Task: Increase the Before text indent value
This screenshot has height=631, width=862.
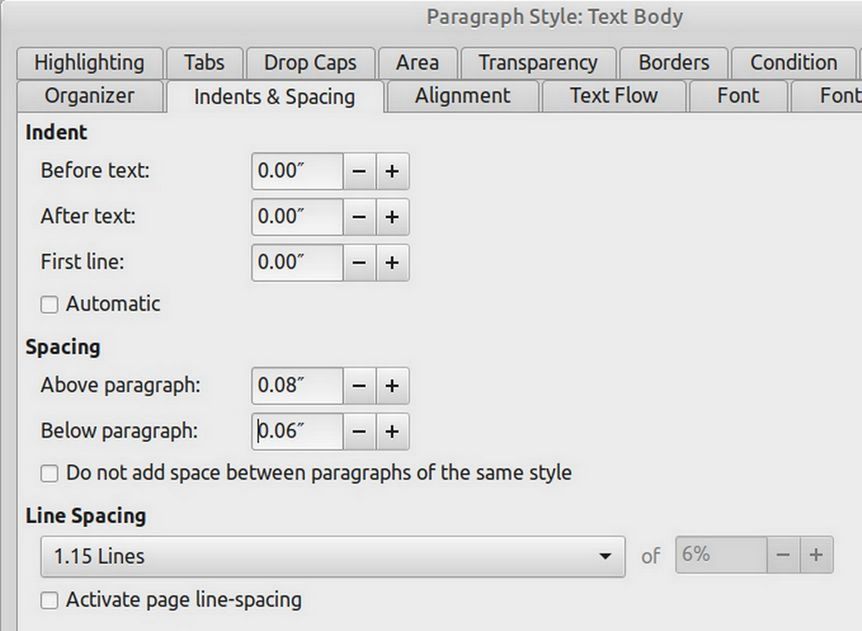Action: pyautogui.click(x=392, y=171)
